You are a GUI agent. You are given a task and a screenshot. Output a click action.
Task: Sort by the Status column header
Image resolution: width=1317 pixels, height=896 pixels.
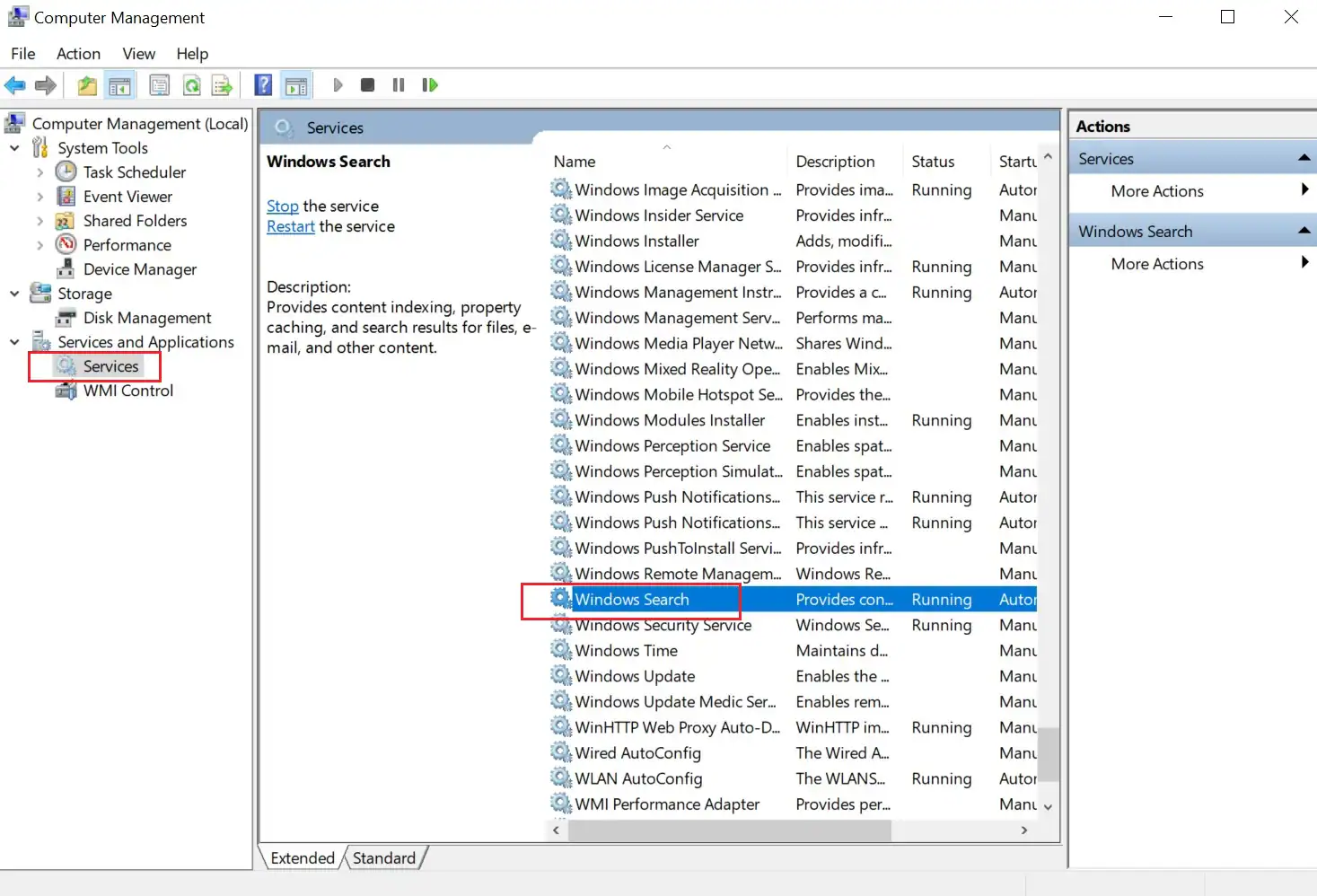(x=946, y=162)
